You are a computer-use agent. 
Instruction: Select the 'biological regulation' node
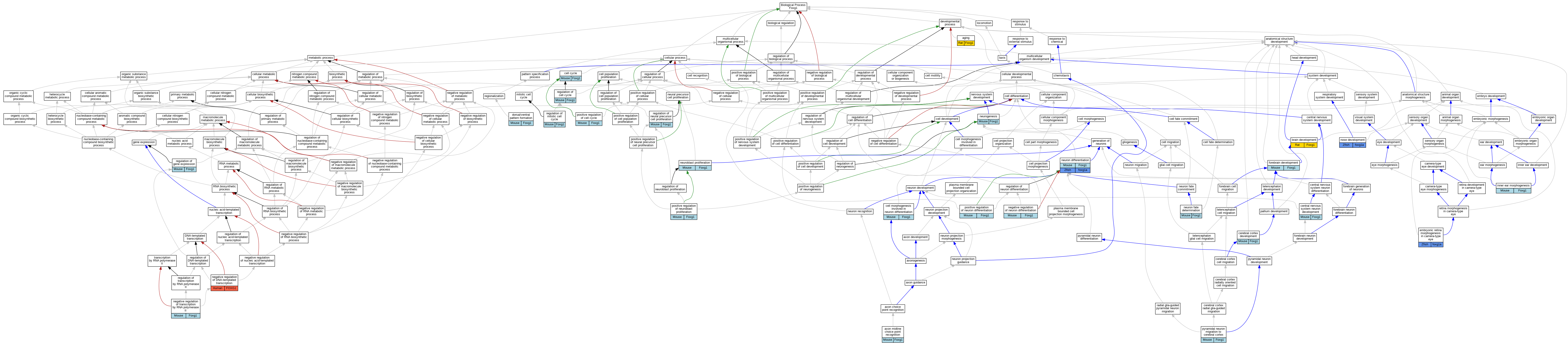point(781,23)
